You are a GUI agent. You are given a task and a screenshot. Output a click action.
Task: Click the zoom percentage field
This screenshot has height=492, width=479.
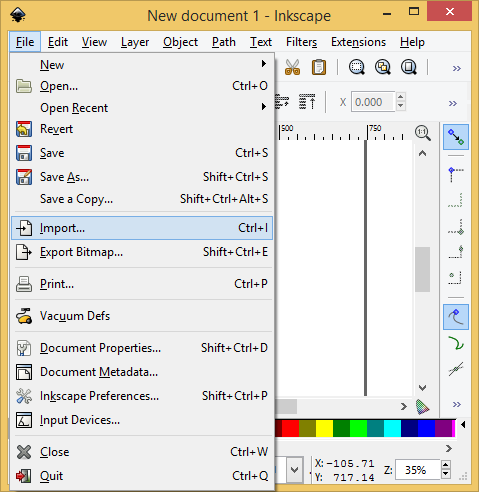418,470
